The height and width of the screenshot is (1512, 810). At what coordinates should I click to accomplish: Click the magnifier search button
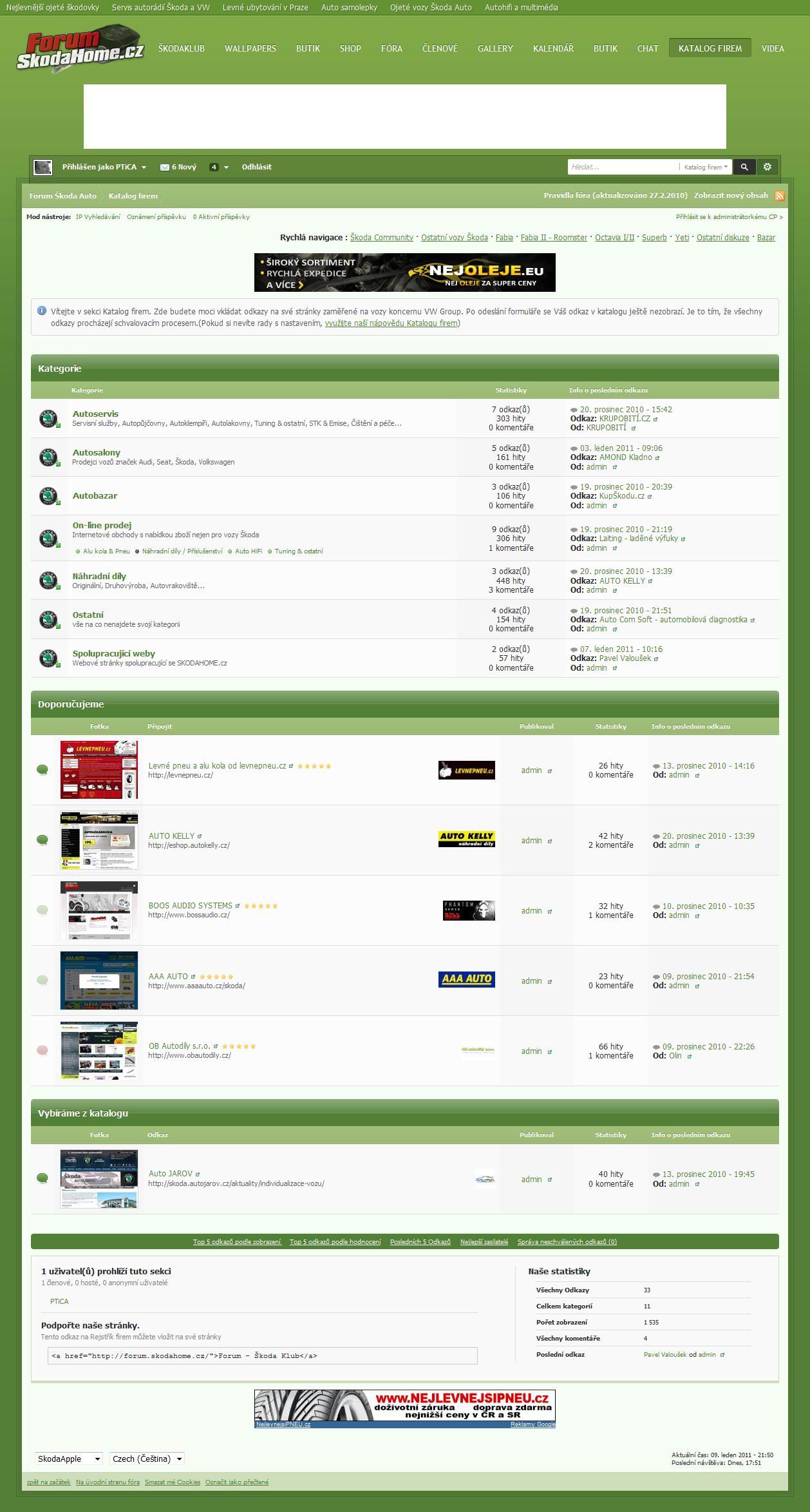744,167
